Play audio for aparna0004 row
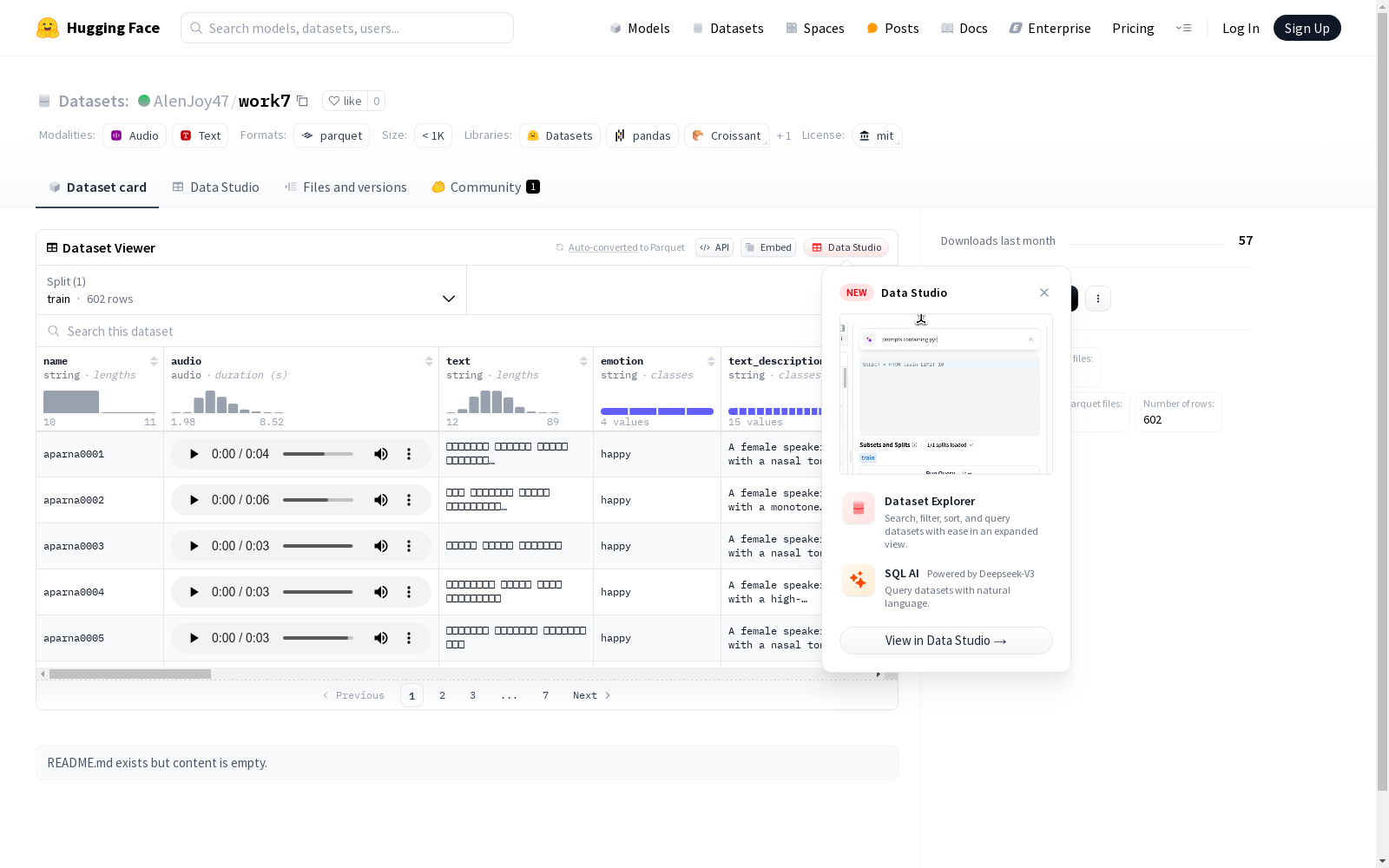The width and height of the screenshot is (1389, 868). pyautogui.click(x=194, y=592)
